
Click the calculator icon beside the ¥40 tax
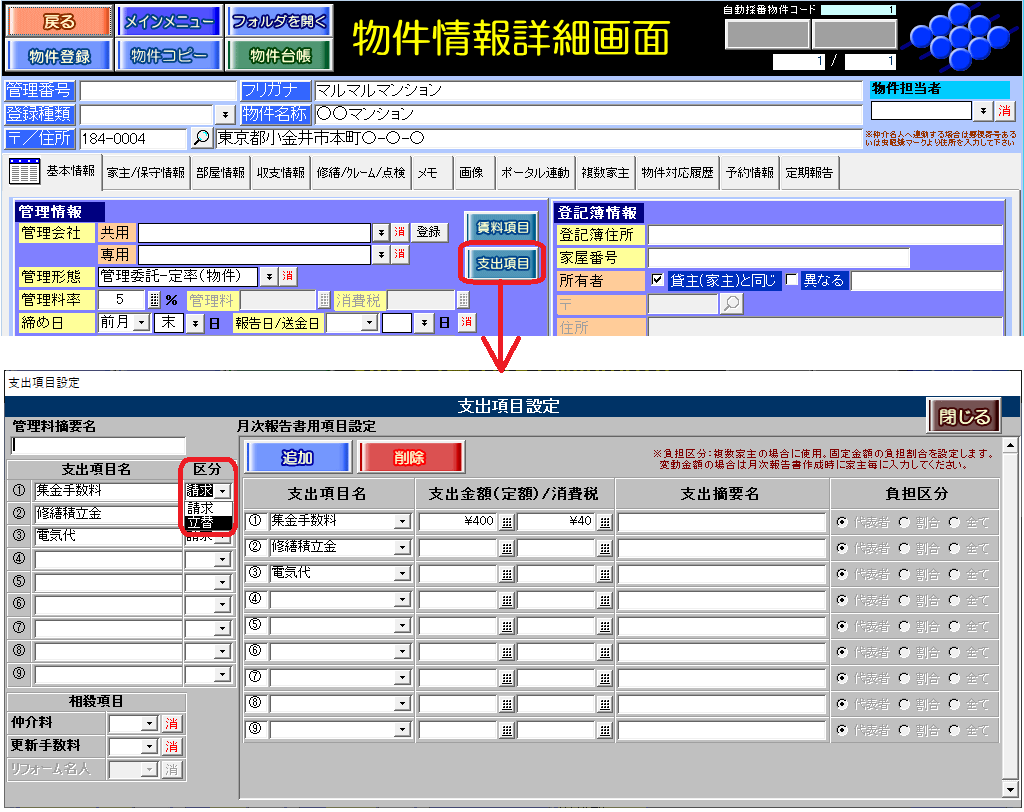pos(605,521)
